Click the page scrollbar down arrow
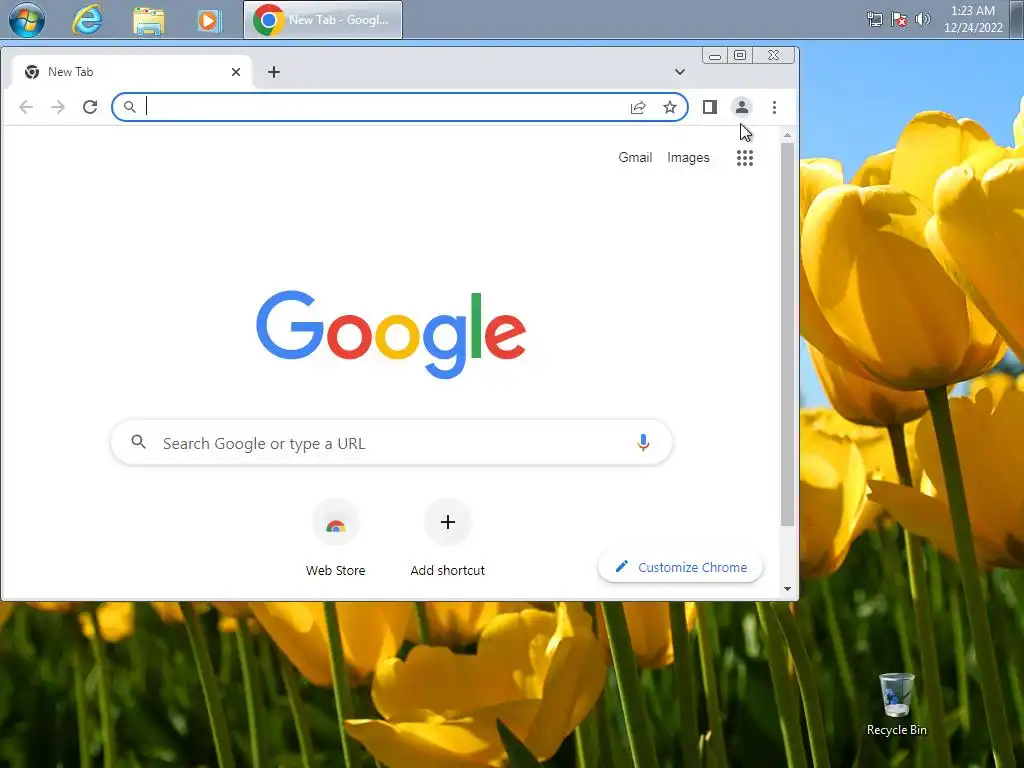The height and width of the screenshot is (768, 1024). tap(788, 588)
